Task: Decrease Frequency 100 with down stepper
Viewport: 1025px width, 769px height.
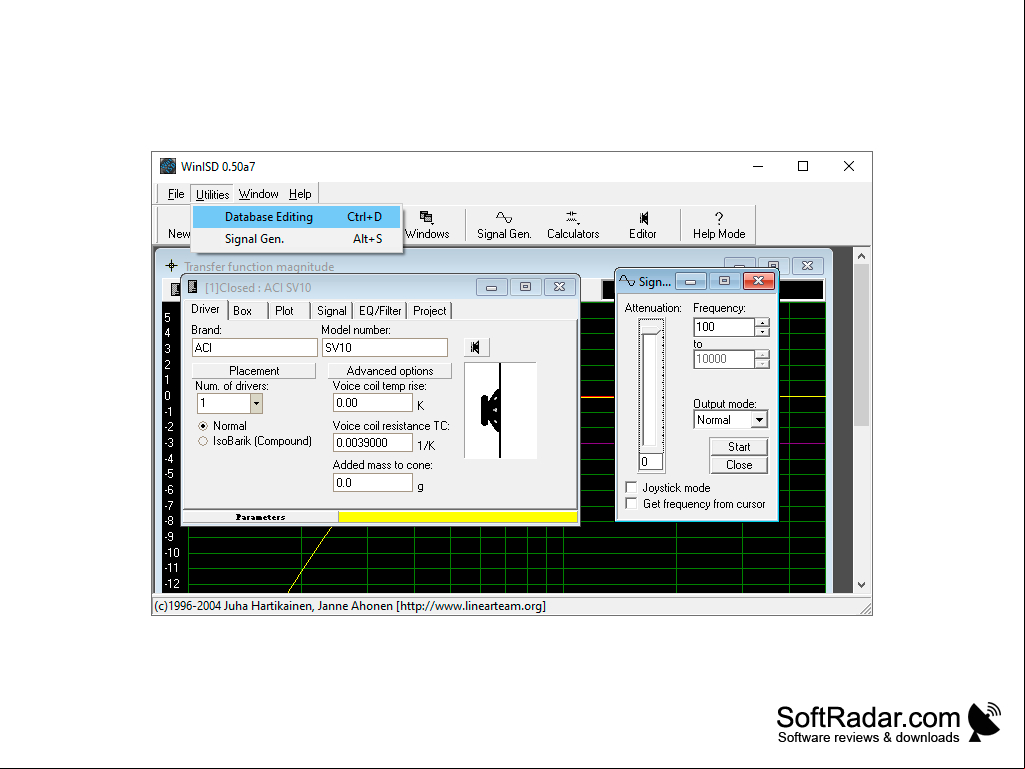Action: point(762,332)
